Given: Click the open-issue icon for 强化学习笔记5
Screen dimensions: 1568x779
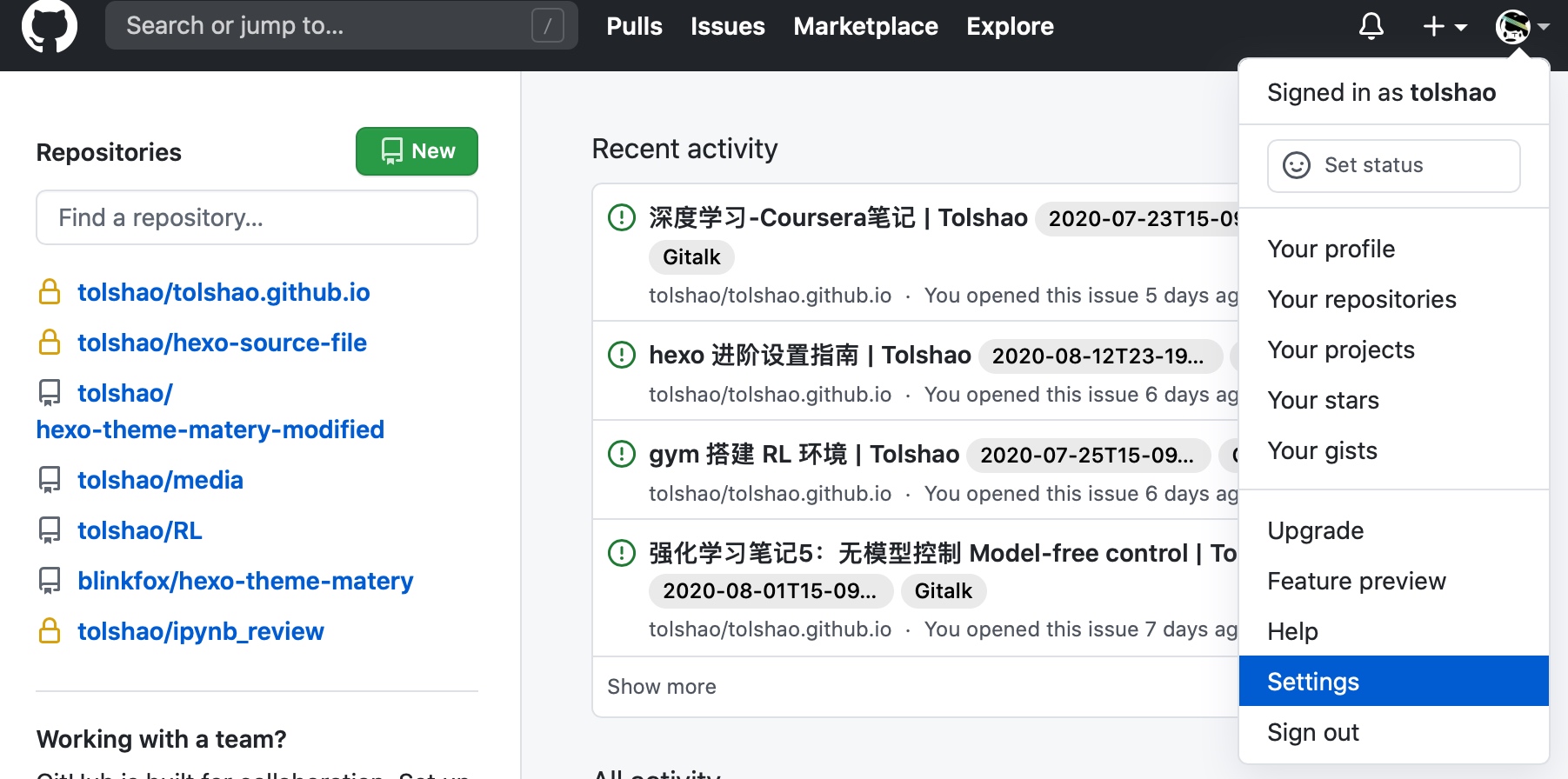Looking at the screenshot, I should point(621,553).
